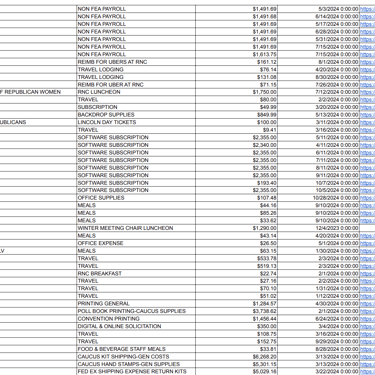
Task: Select the OFFICE EXPENSE cell
Action: click(x=136, y=243)
